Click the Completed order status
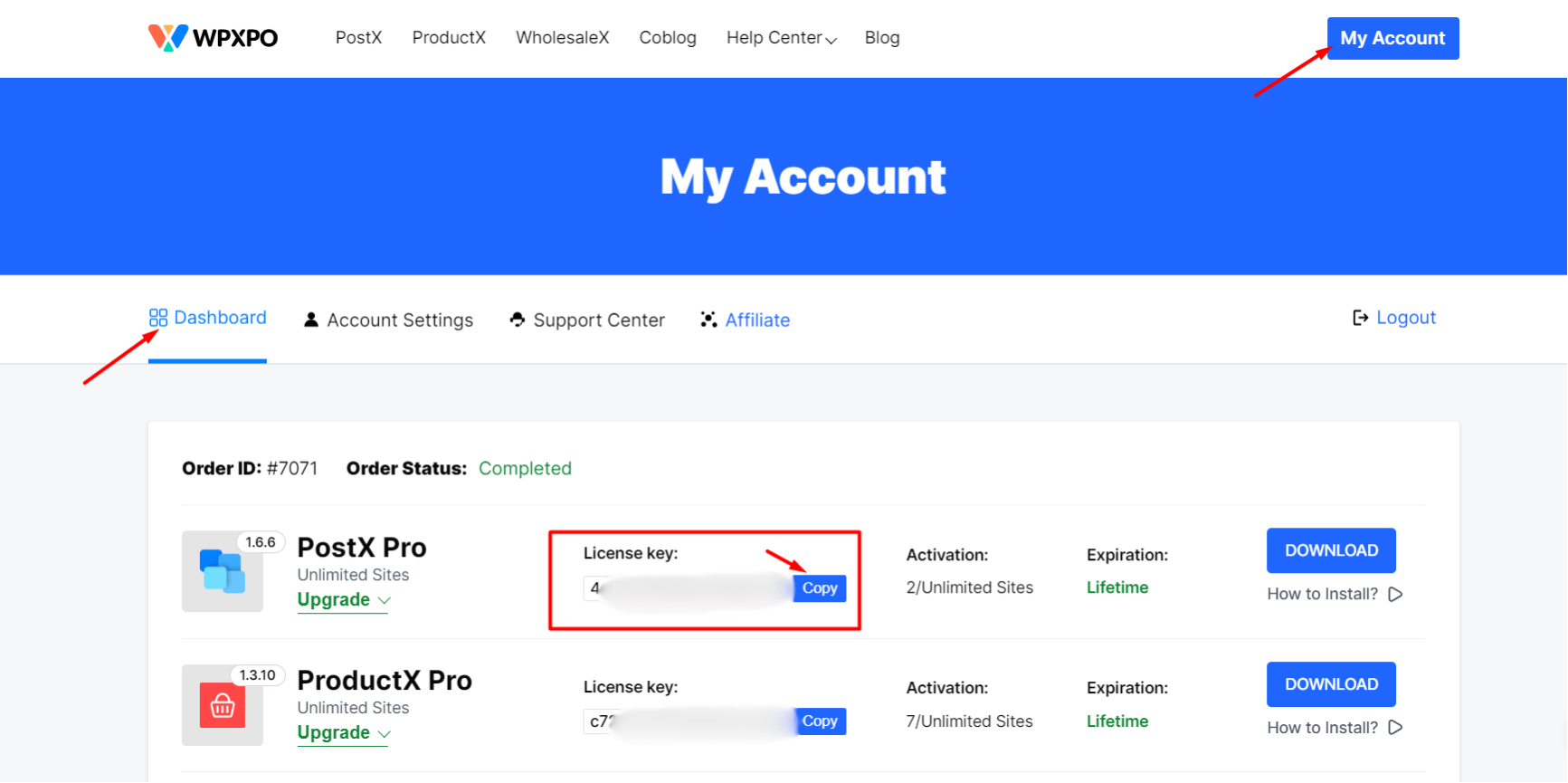Image resolution: width=1568 pixels, height=783 pixels. (x=525, y=469)
